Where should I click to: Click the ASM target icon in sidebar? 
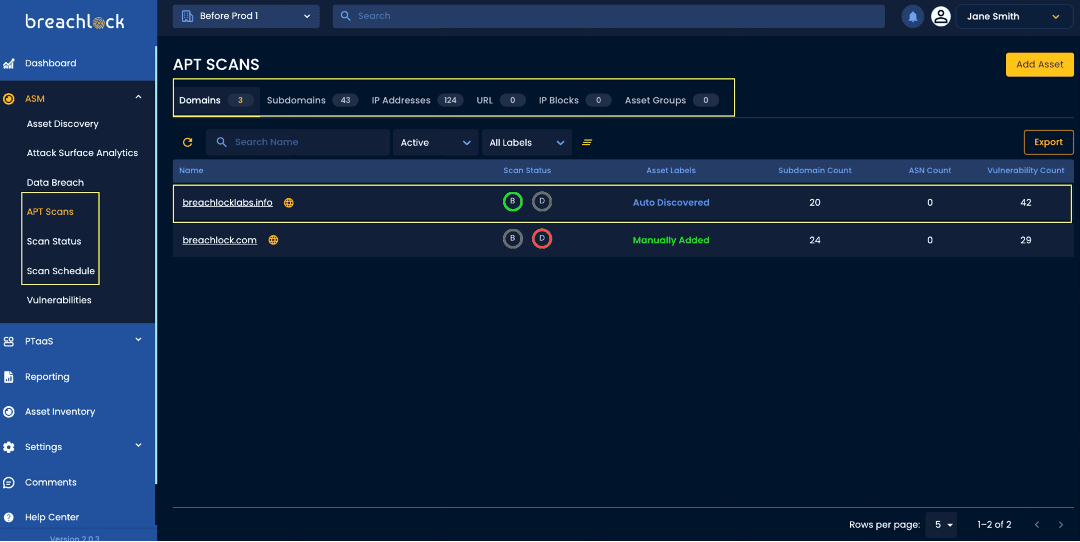[x=9, y=99]
